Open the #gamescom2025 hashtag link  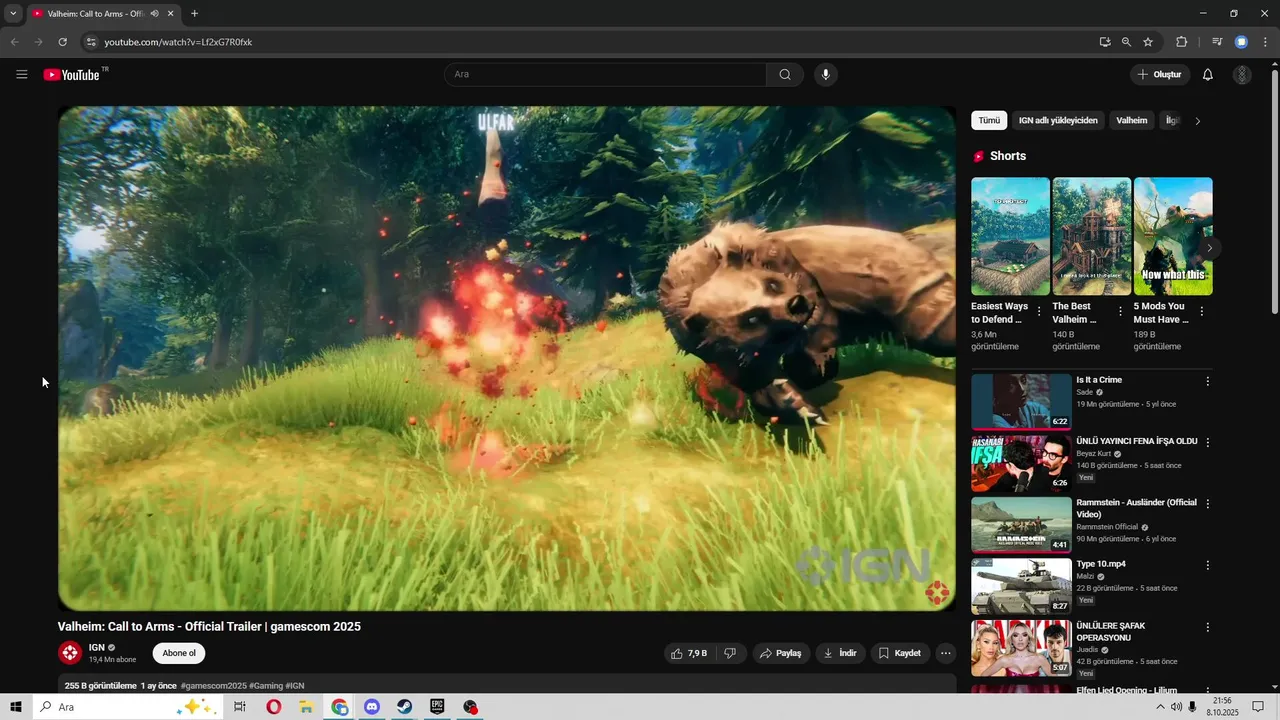pos(213,686)
